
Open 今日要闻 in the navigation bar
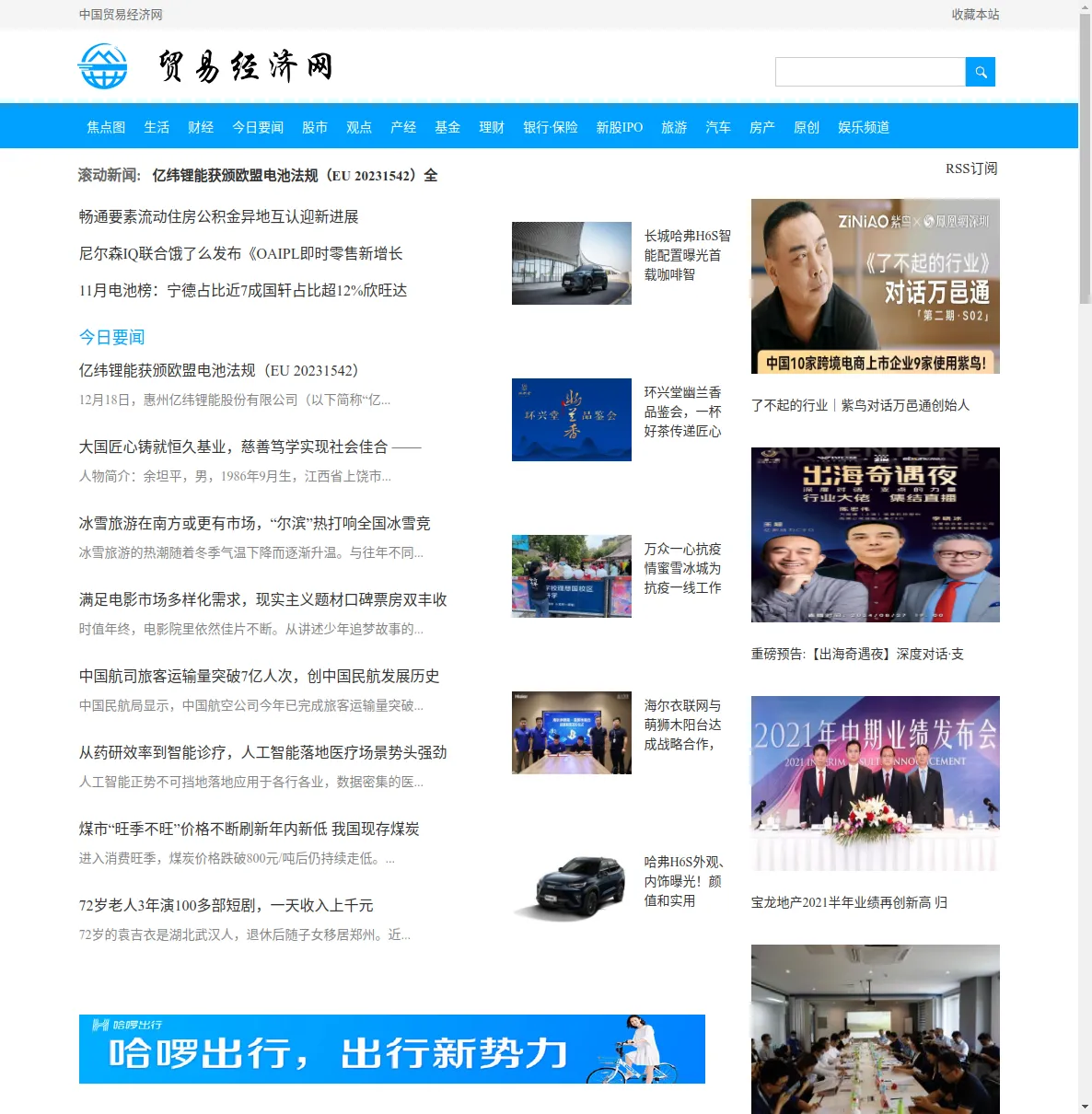(258, 127)
